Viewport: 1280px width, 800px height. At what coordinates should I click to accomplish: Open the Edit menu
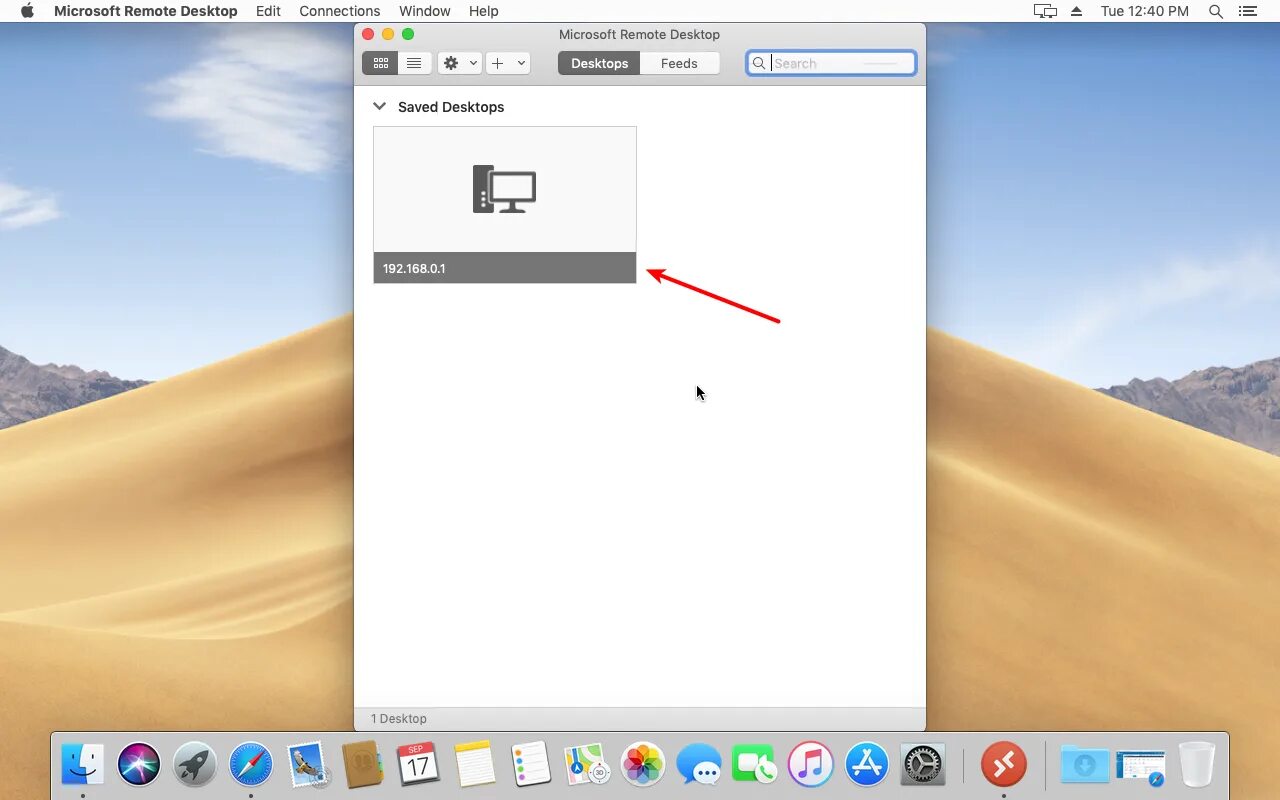pyautogui.click(x=268, y=11)
